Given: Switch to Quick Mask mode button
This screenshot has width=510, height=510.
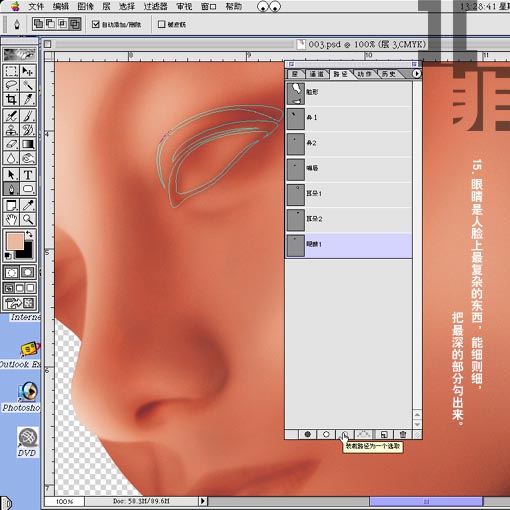Looking at the screenshot, I should (28, 273).
